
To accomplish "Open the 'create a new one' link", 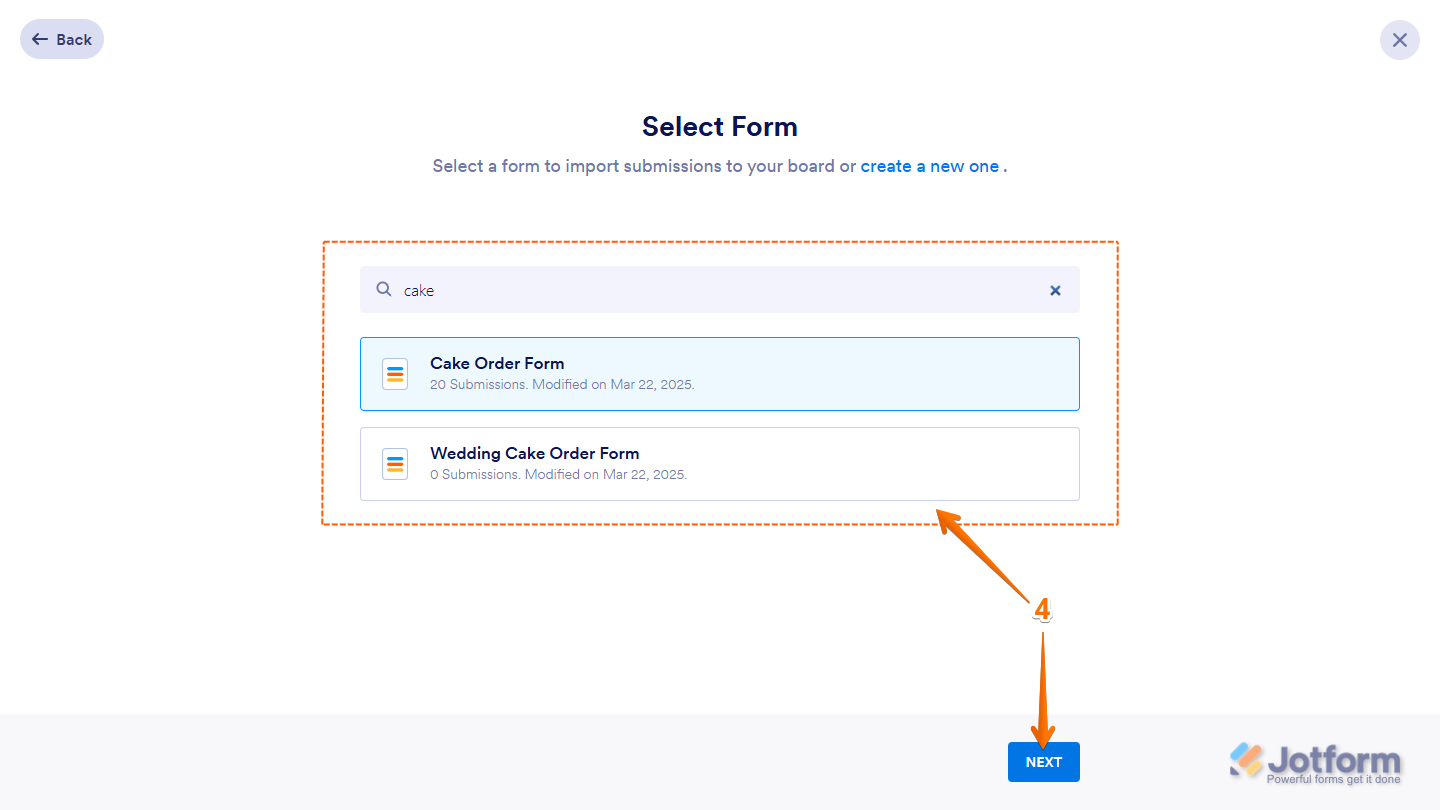I will pyautogui.click(x=929, y=166).
